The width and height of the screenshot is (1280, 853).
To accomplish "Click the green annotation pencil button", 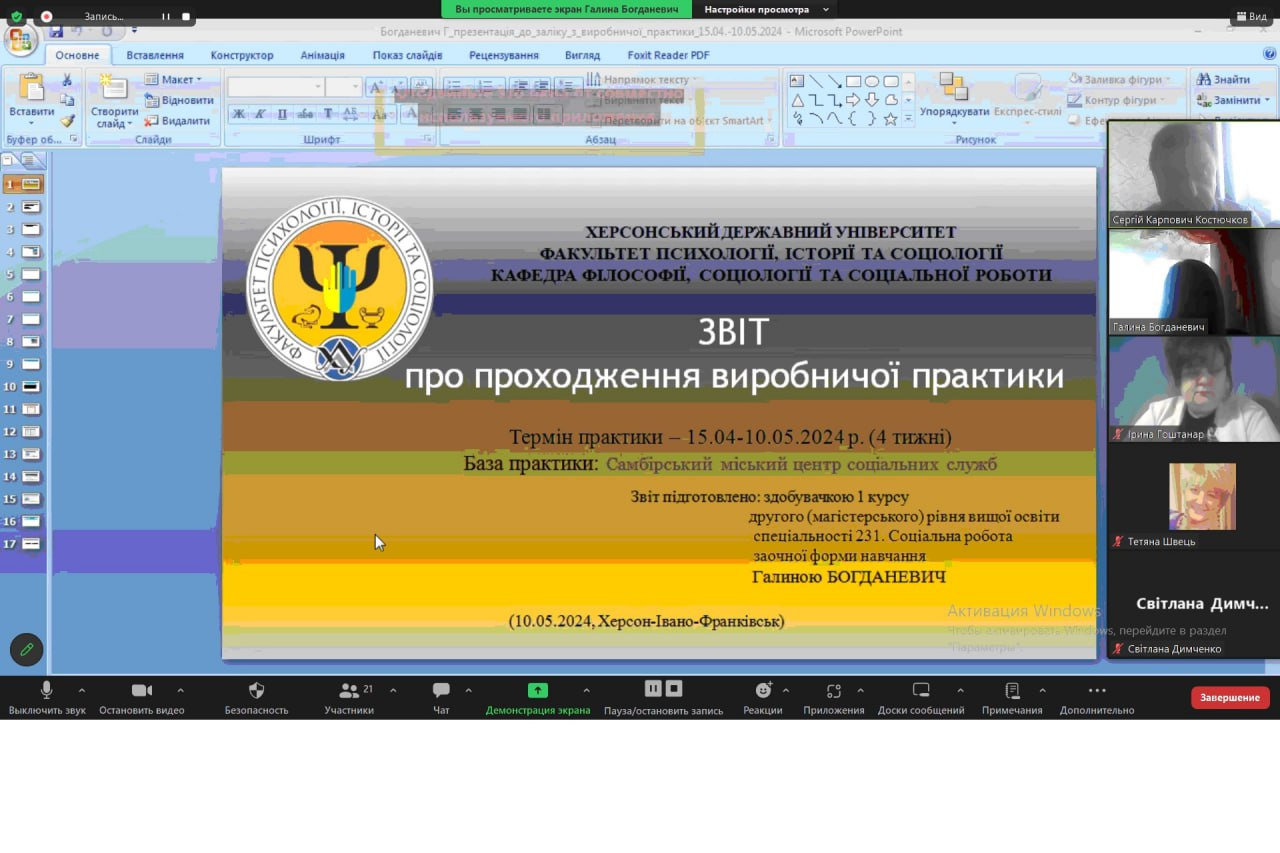I will click(x=27, y=649).
